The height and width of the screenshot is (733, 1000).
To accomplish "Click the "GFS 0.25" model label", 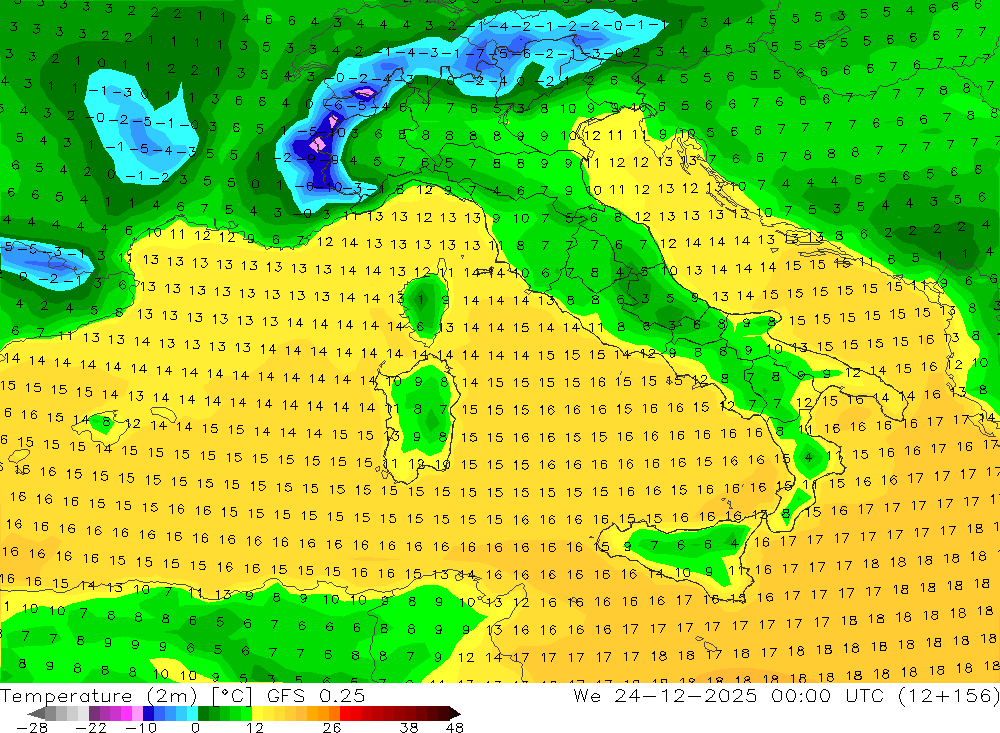I will coord(316,695).
